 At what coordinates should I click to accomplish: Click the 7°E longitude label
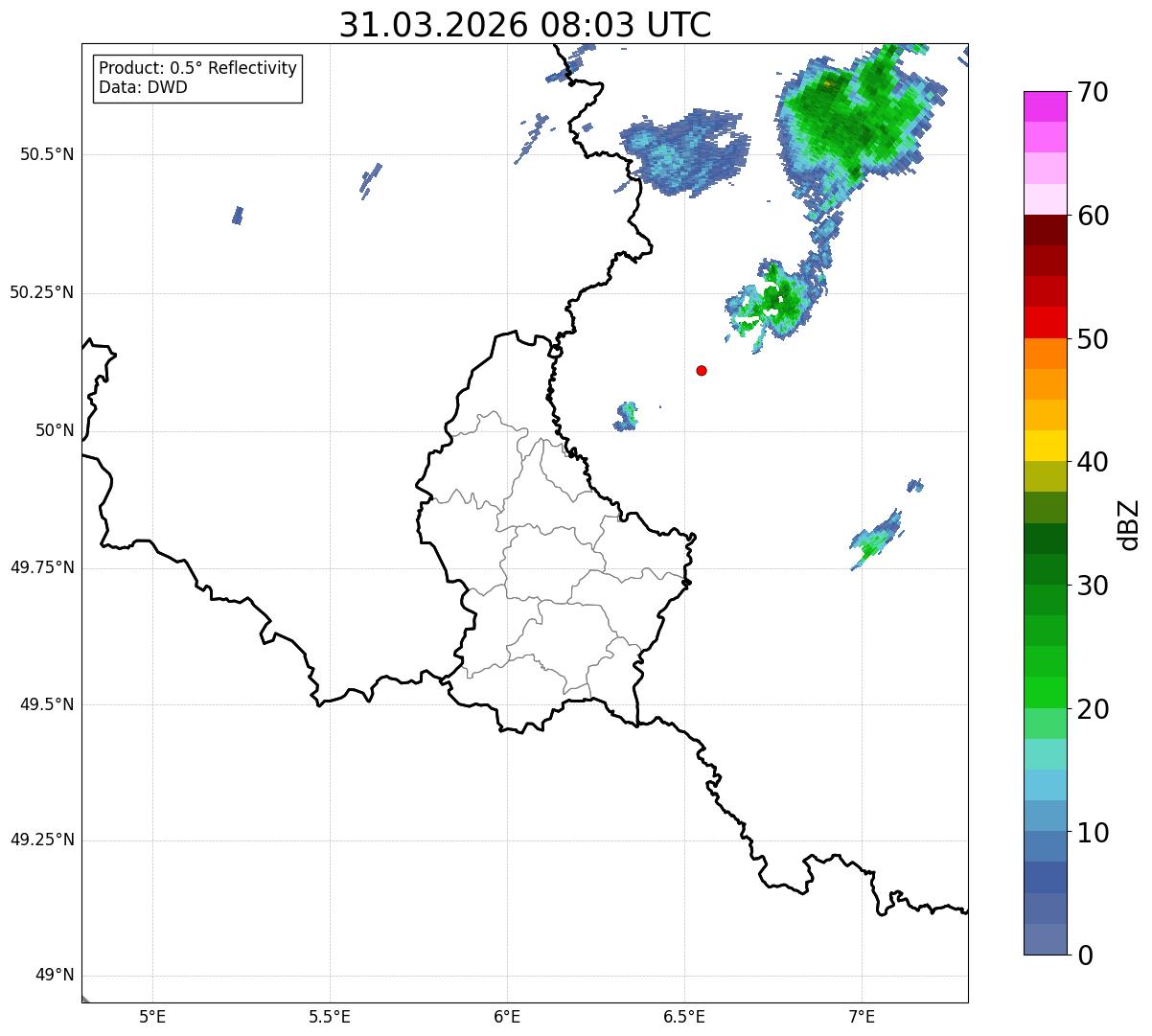pyautogui.click(x=862, y=1016)
